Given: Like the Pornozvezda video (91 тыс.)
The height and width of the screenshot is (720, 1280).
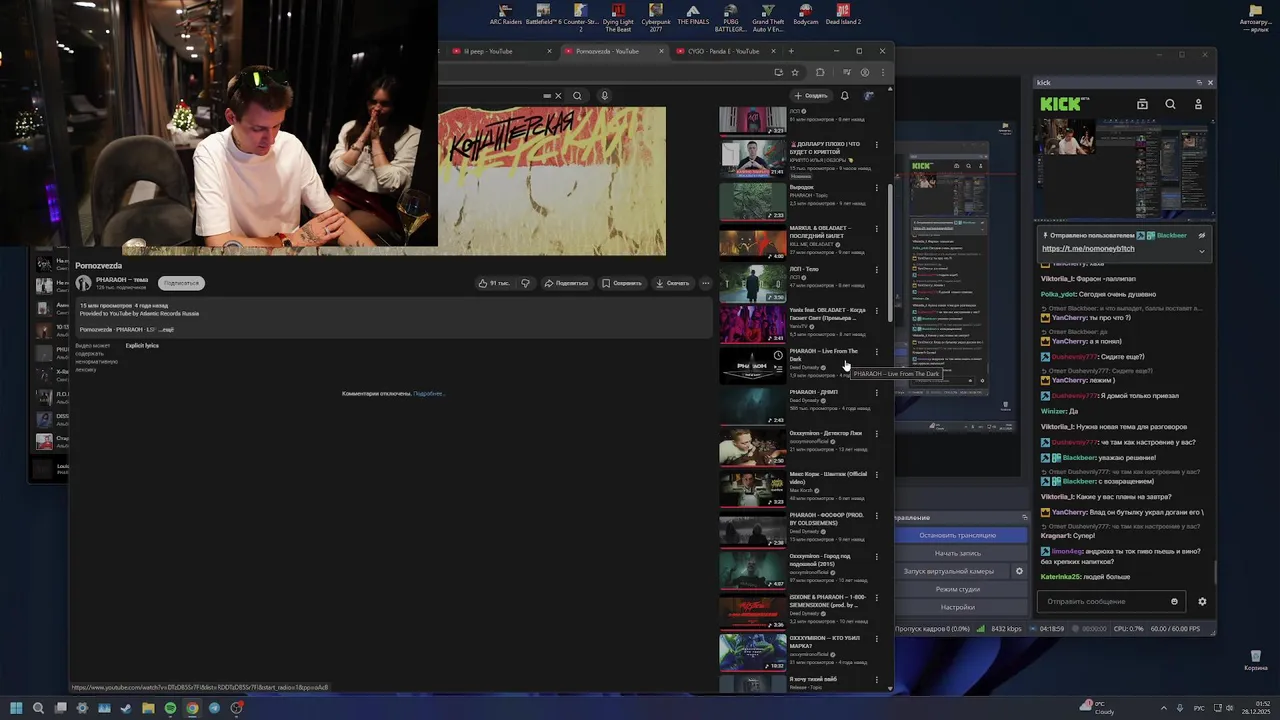Looking at the screenshot, I should coord(494,283).
